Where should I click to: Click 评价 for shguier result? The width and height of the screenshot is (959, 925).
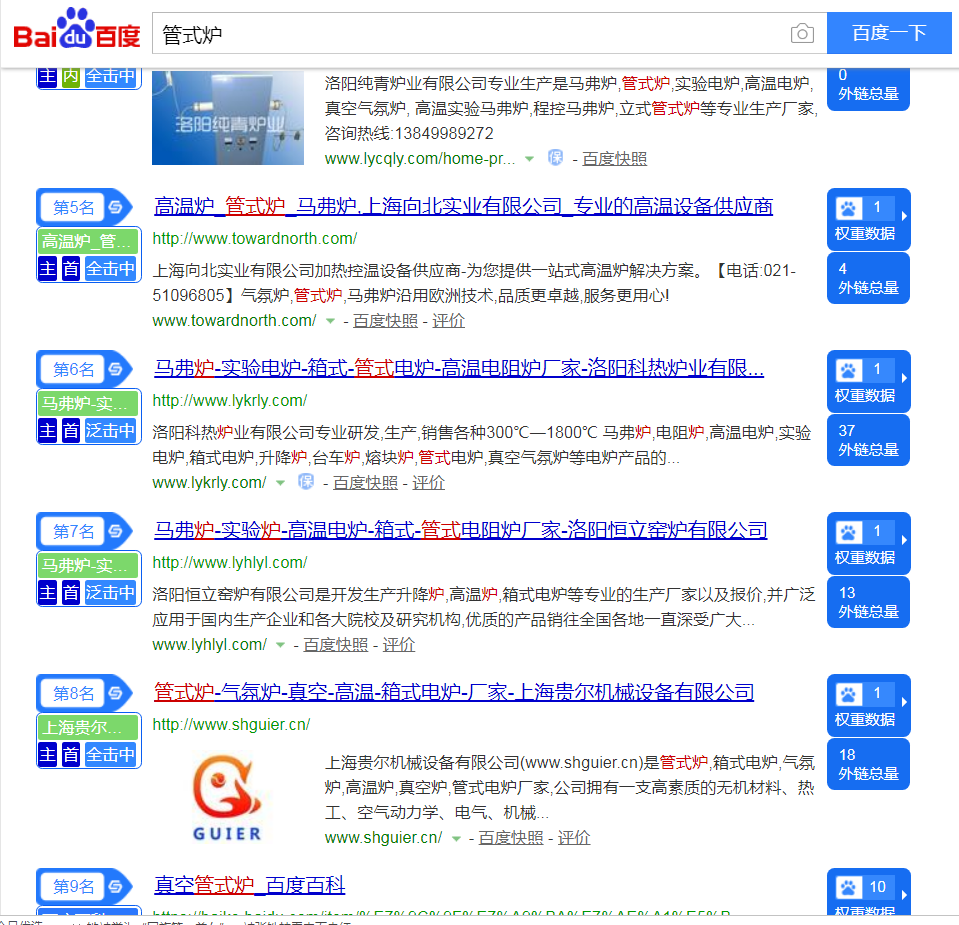(x=574, y=838)
